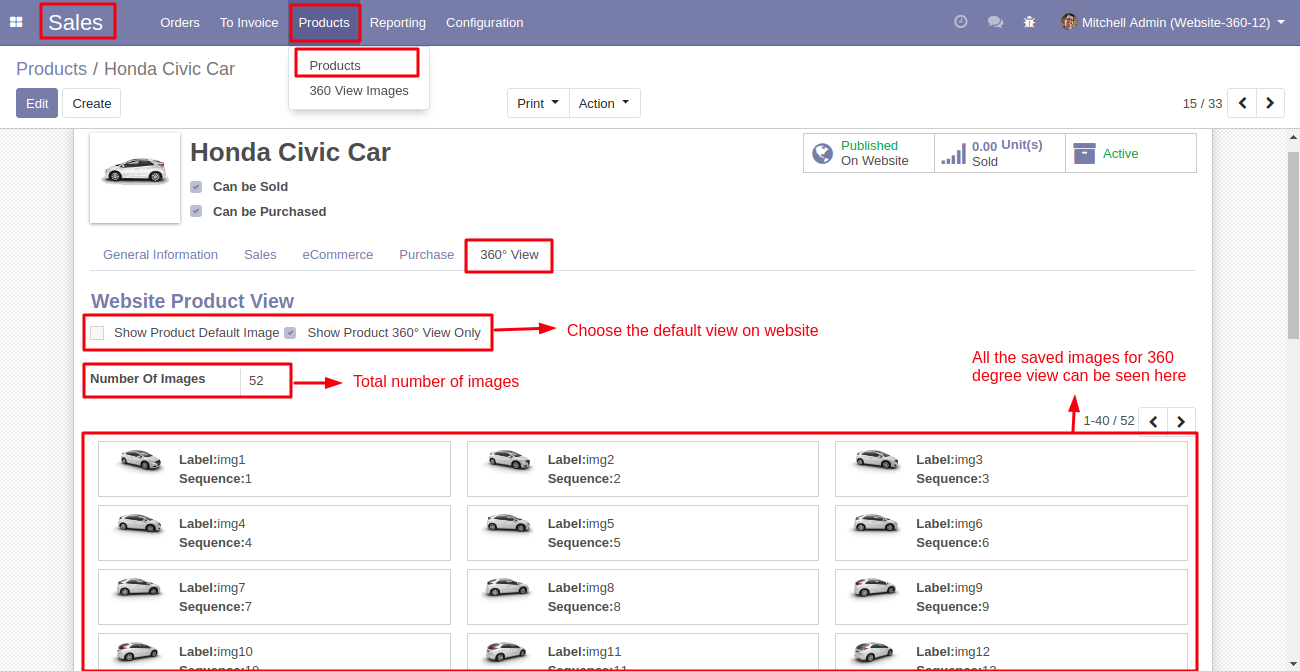Screen dimensions: 1300x671
Task: Go to previous product record arrow
Action: (x=1242, y=103)
